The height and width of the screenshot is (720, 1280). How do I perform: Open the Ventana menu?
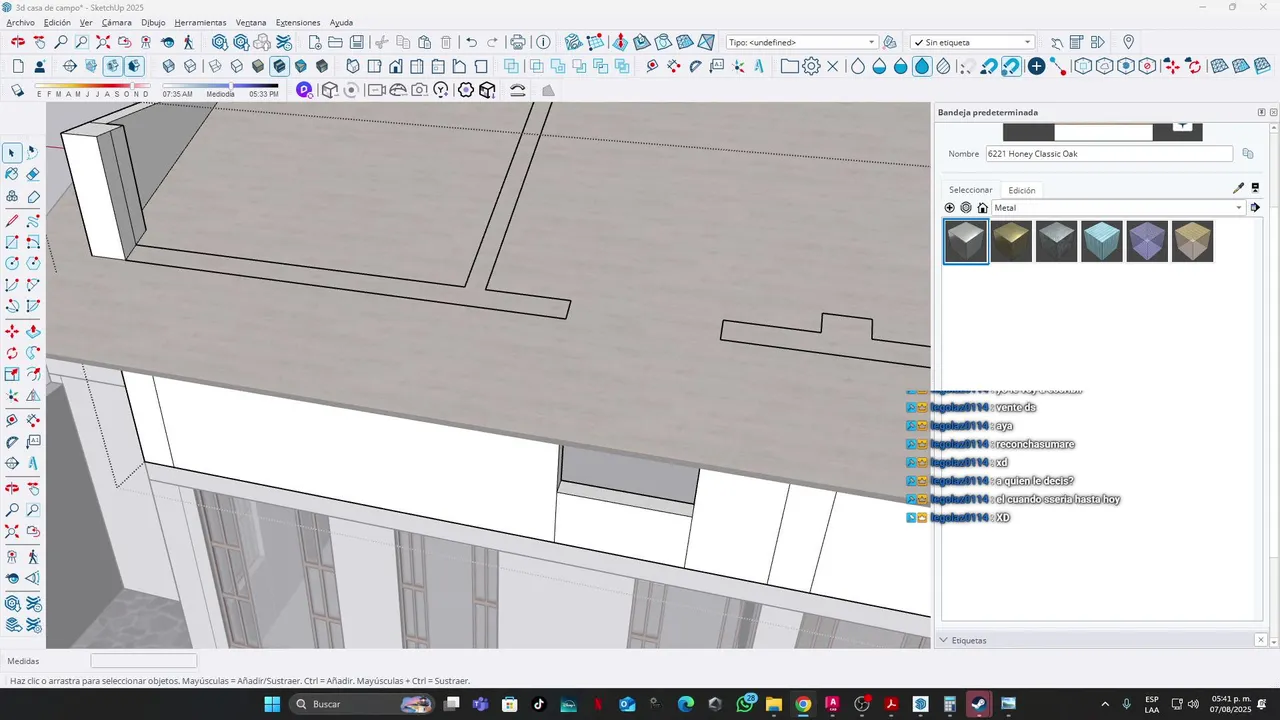(251, 22)
